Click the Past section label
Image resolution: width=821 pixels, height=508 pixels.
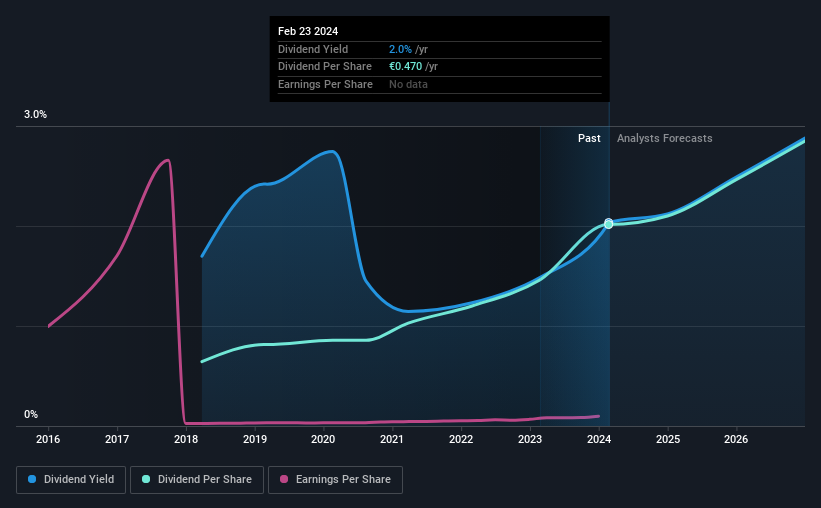[589, 138]
